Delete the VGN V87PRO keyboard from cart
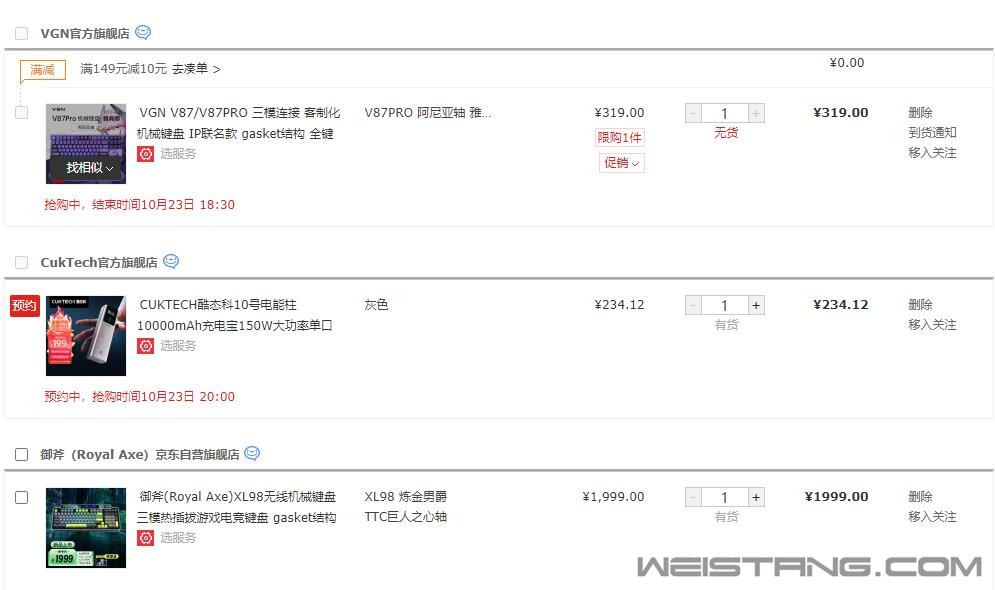Screen dimensions: 995x590 click(920, 112)
